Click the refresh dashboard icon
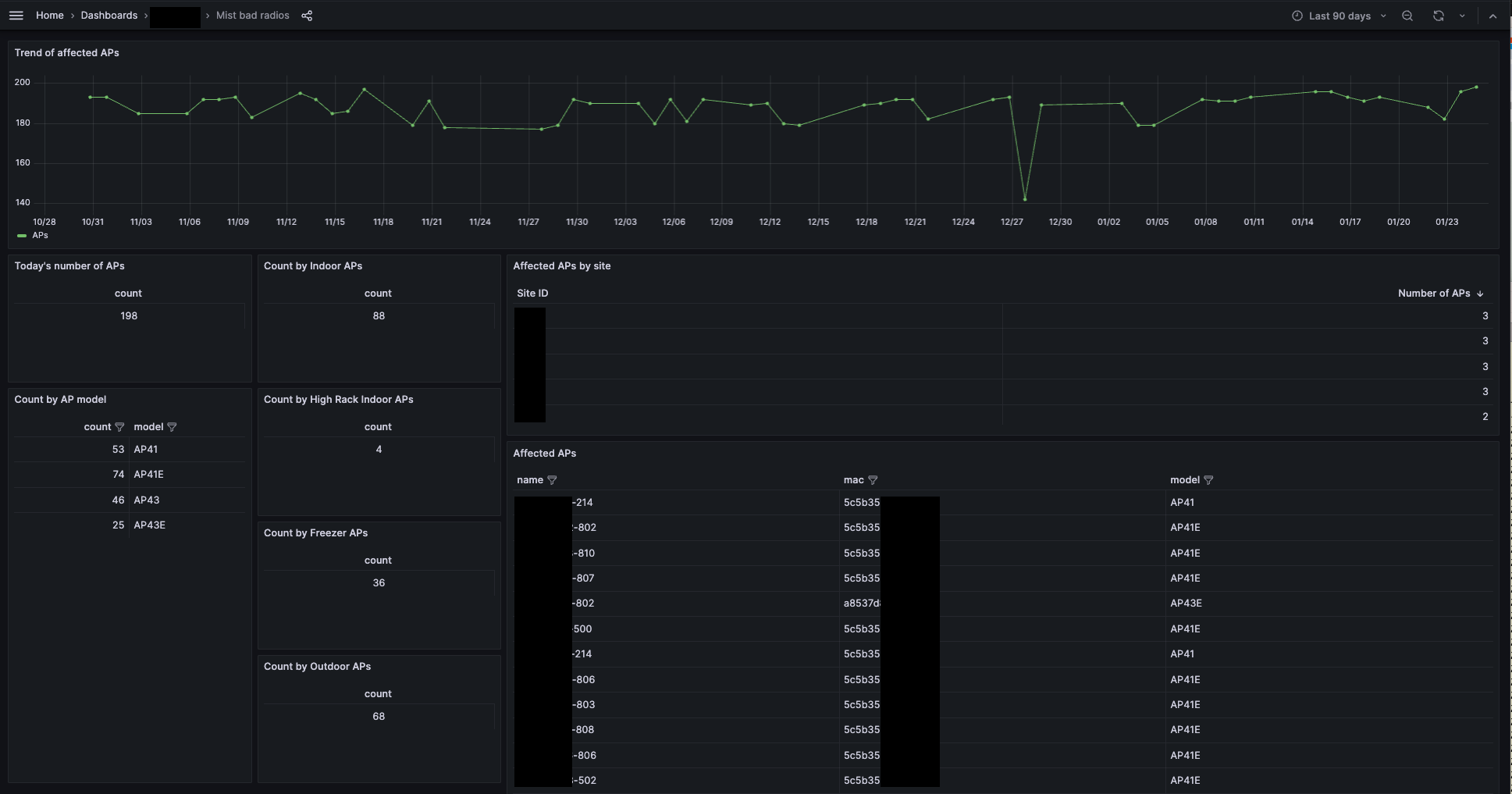 point(1437,15)
